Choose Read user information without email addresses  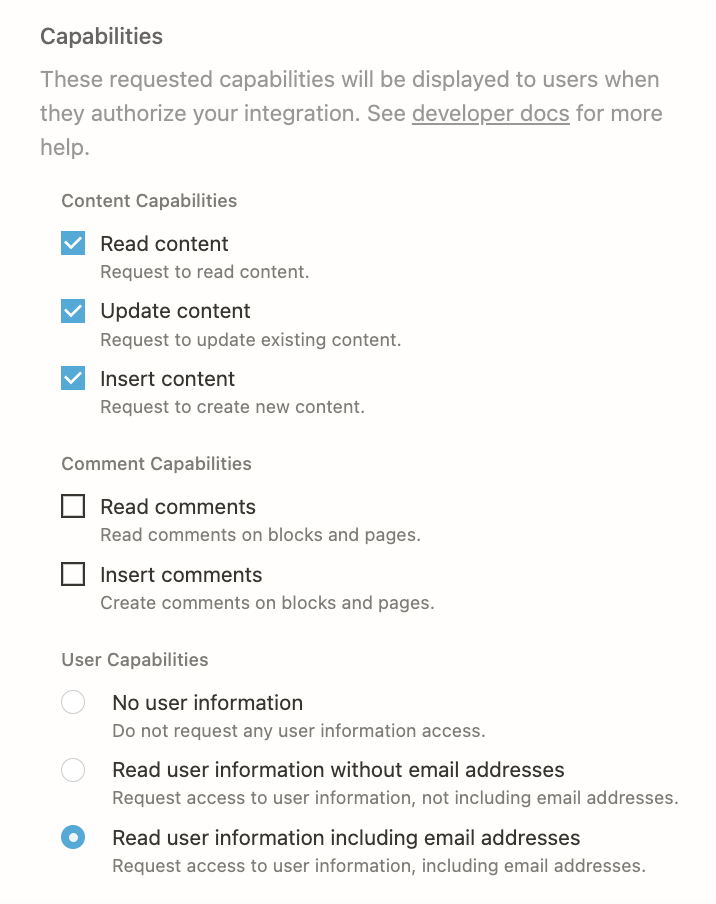click(x=72, y=770)
